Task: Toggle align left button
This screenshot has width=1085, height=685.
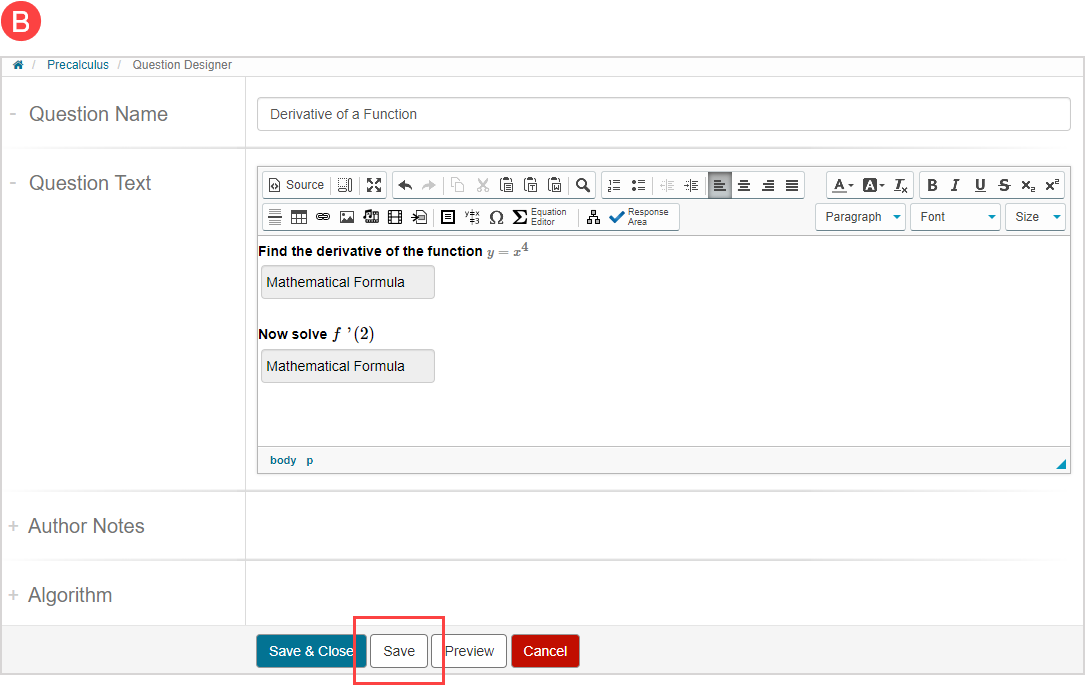Action: click(720, 185)
